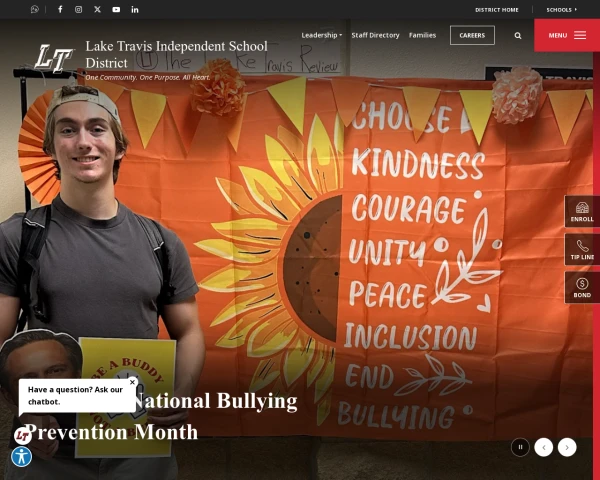Click the CAREERS button
600x480 pixels.
472,35
